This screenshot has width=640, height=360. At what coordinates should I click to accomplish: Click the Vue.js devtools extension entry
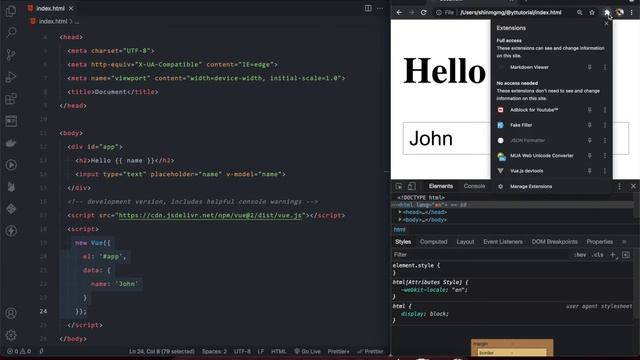527,171
